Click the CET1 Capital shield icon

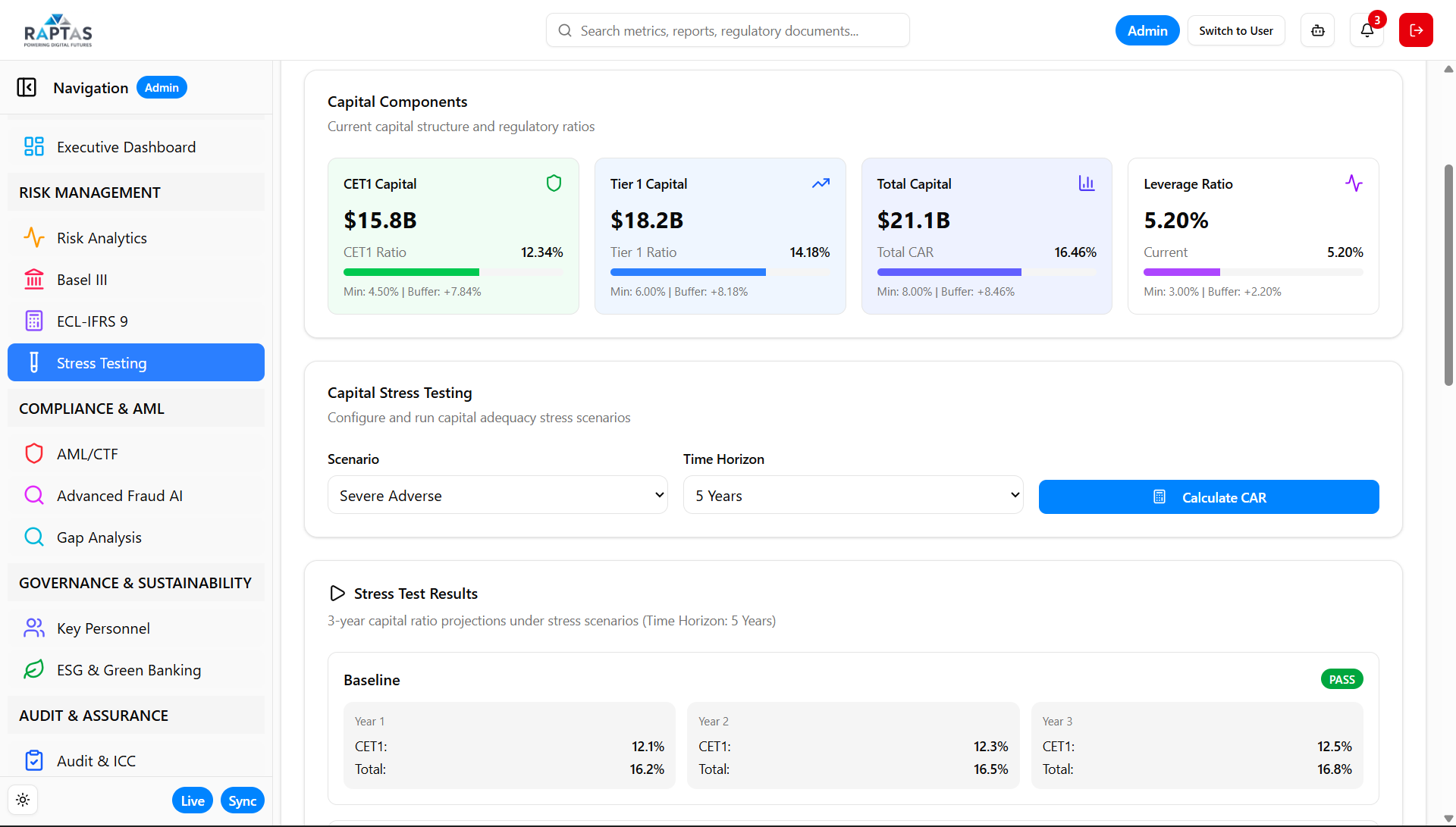(554, 183)
